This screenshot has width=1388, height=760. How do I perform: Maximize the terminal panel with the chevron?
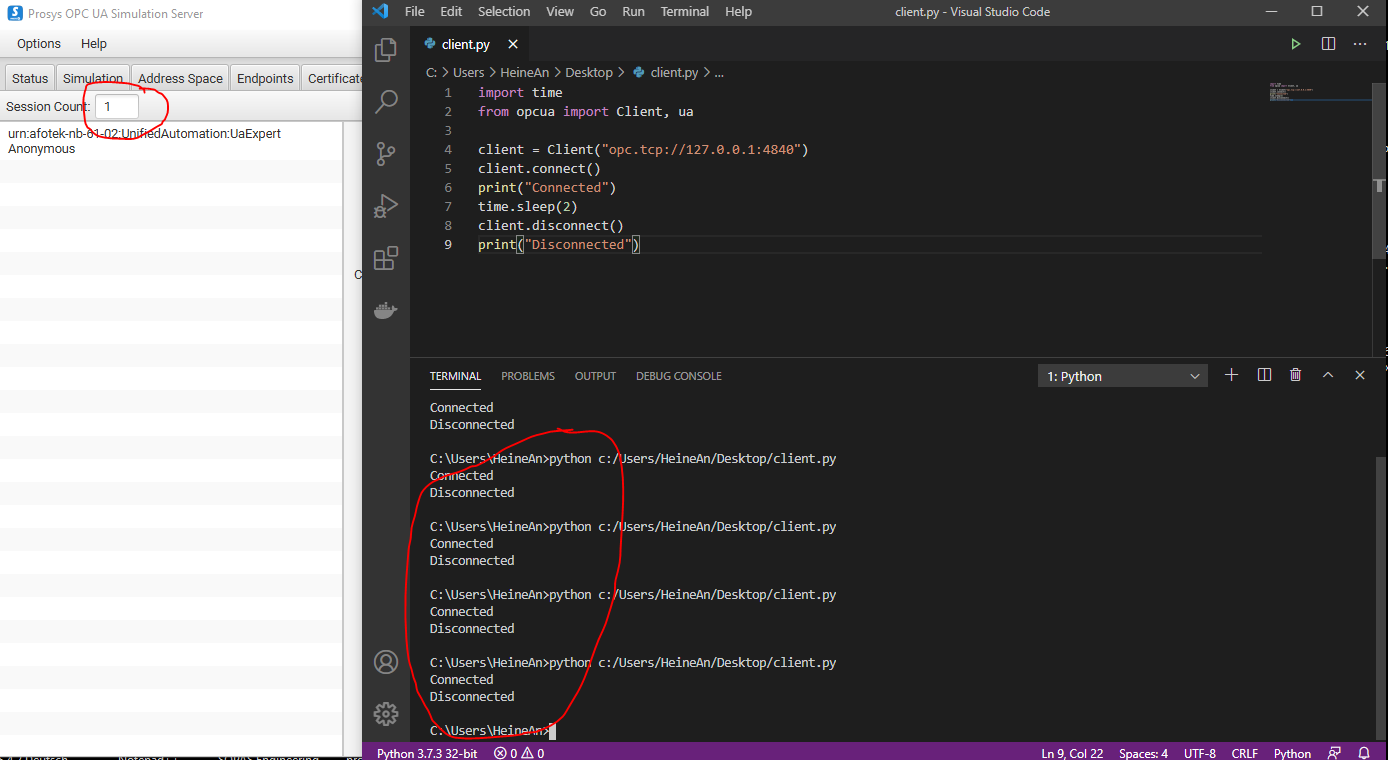pos(1328,374)
